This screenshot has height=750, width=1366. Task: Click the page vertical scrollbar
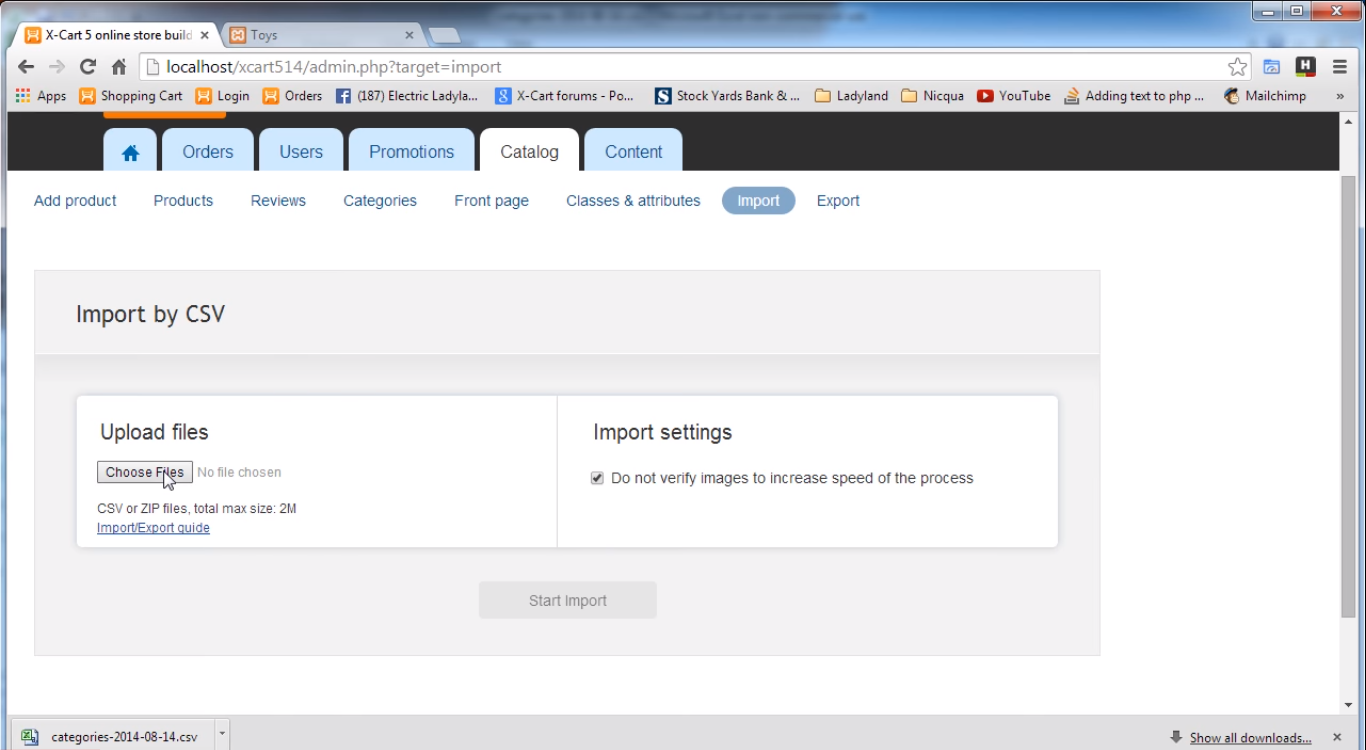pyautogui.click(x=1348, y=400)
